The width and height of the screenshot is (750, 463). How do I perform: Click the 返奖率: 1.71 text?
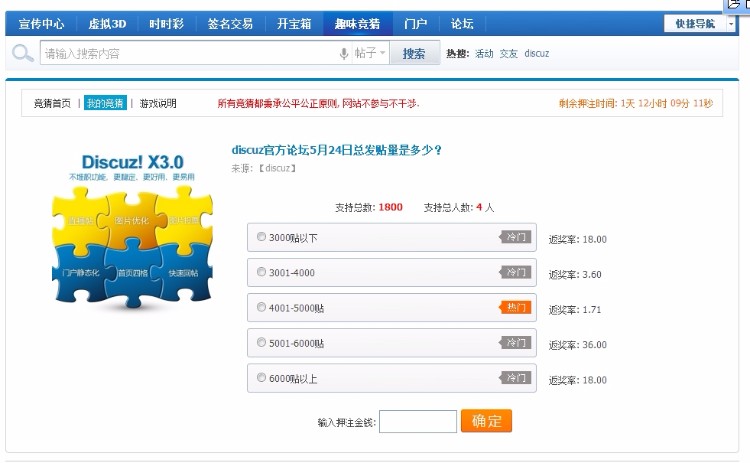click(574, 309)
